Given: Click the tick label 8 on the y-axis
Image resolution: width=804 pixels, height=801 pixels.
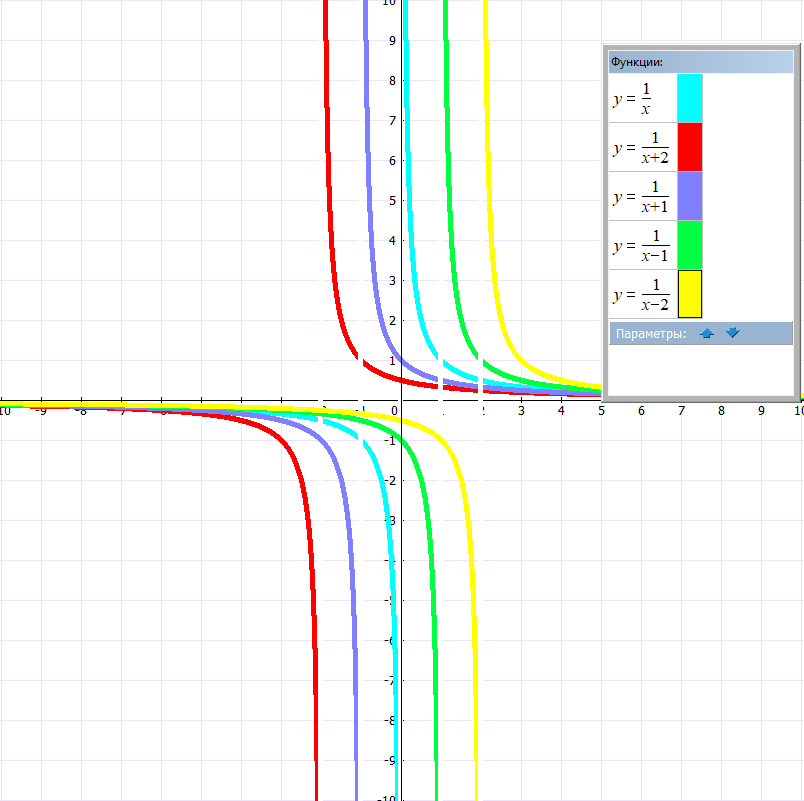Looking at the screenshot, I should 393,81.
